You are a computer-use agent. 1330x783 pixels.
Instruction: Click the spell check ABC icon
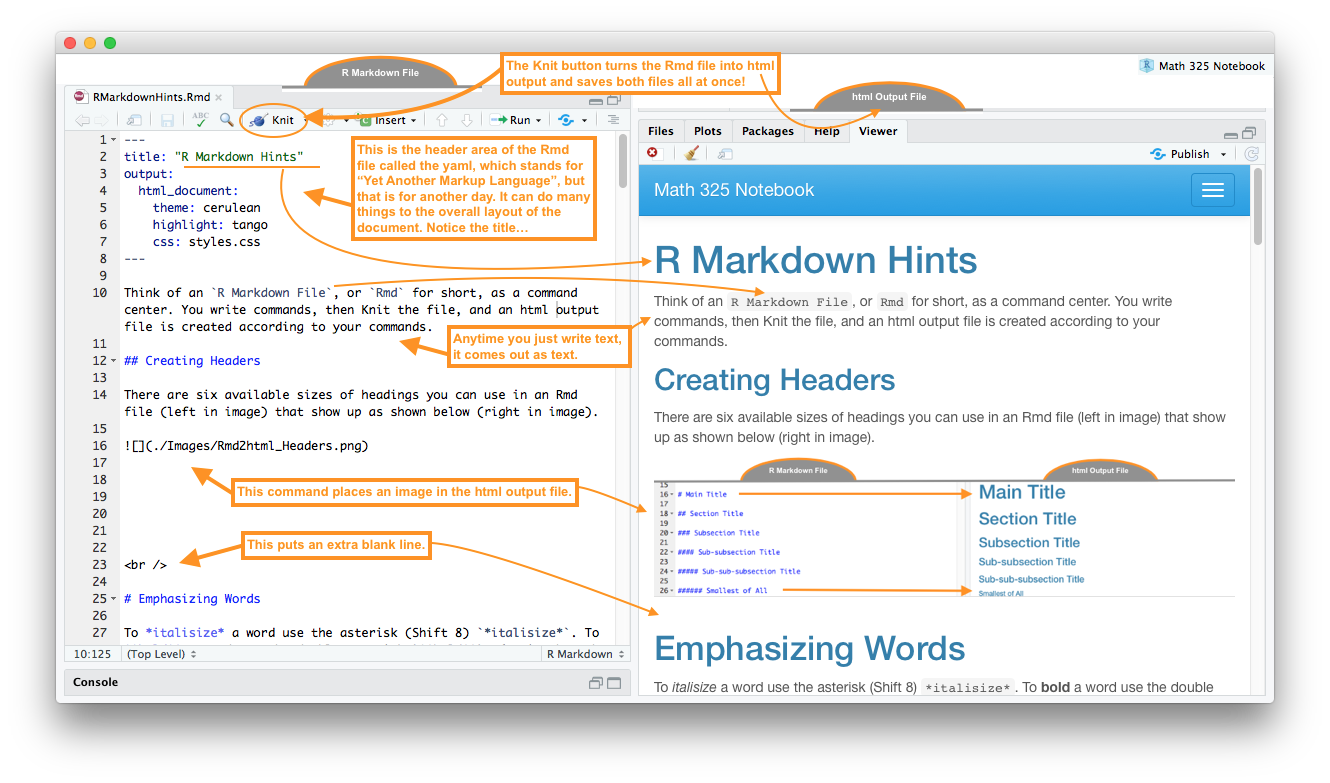tap(201, 120)
